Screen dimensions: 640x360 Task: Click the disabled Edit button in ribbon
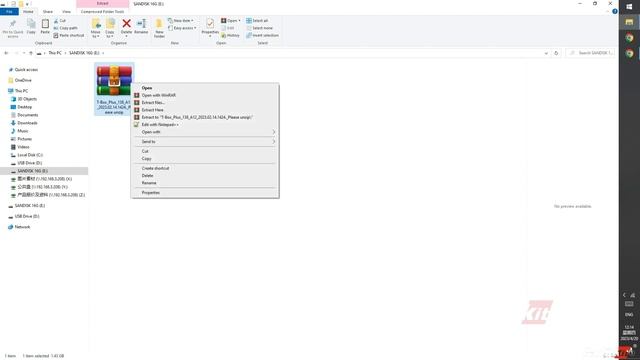point(228,28)
